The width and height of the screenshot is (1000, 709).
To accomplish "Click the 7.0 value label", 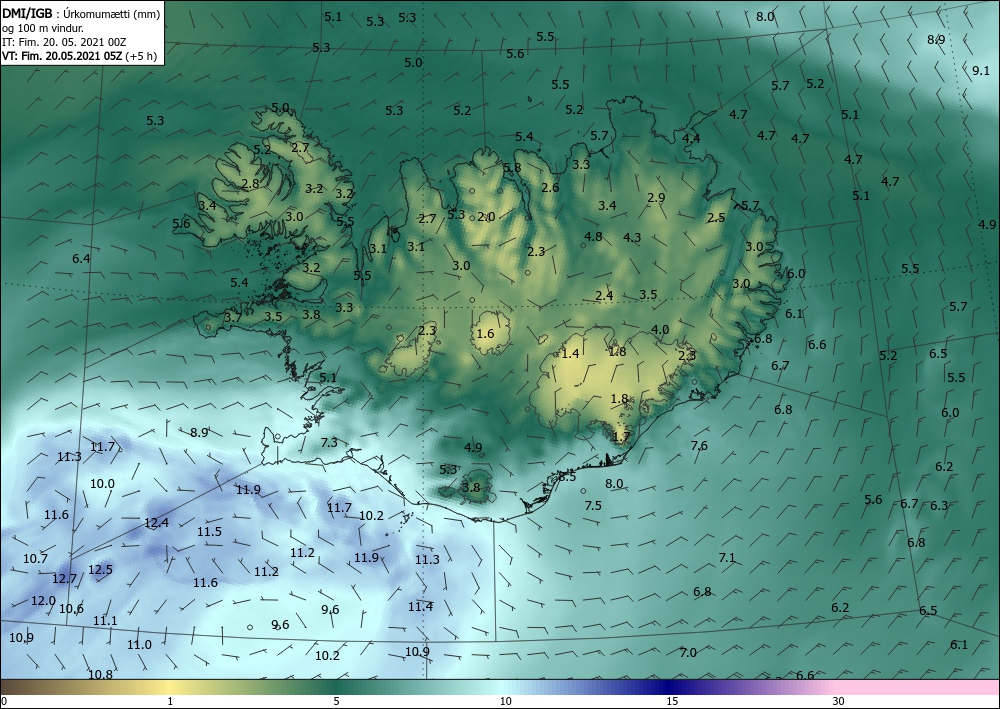I will 688,652.
